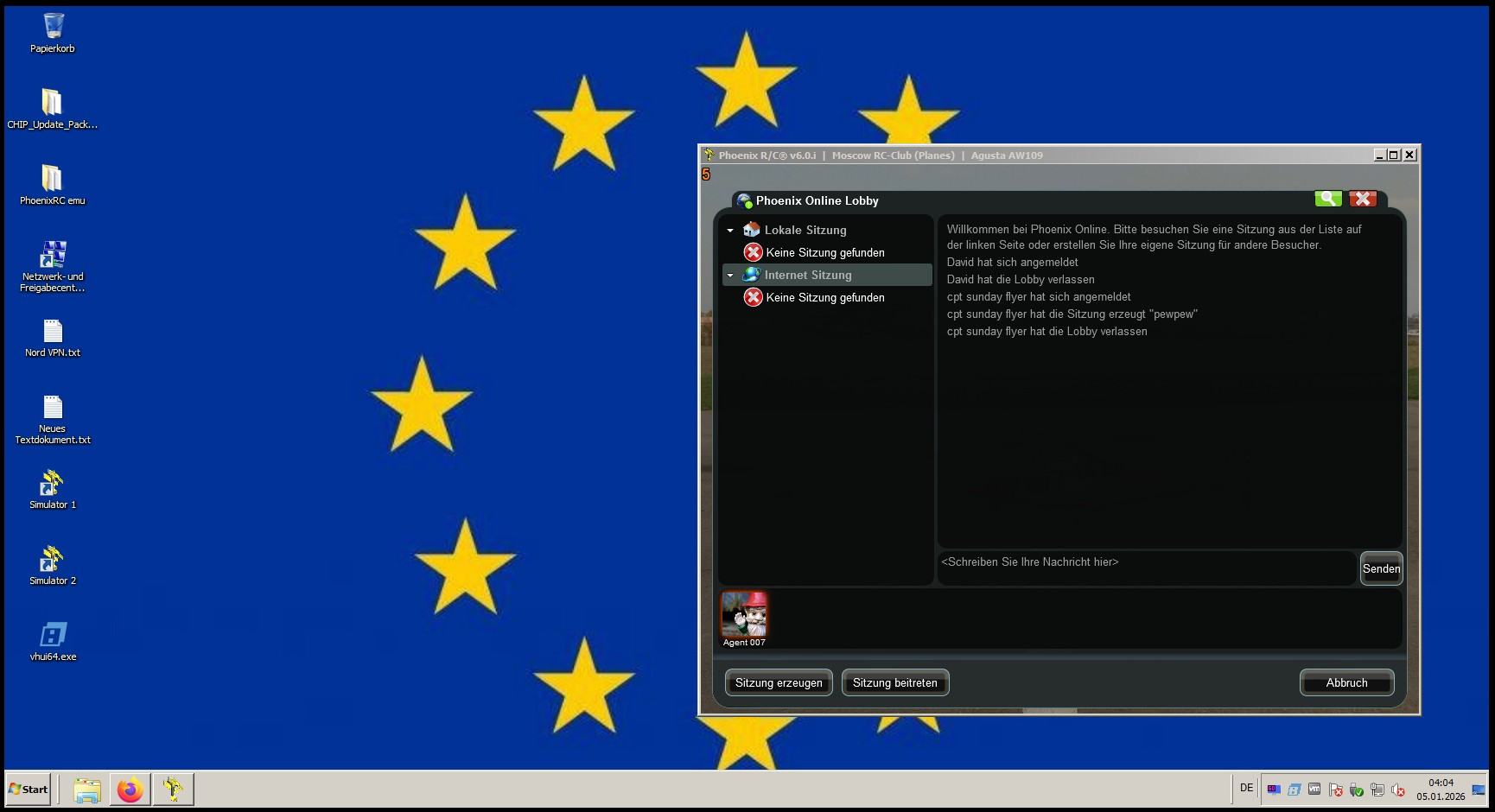Join a session with Sitzung beitreten
Screen dimensions: 1495x812
coord(894,682)
